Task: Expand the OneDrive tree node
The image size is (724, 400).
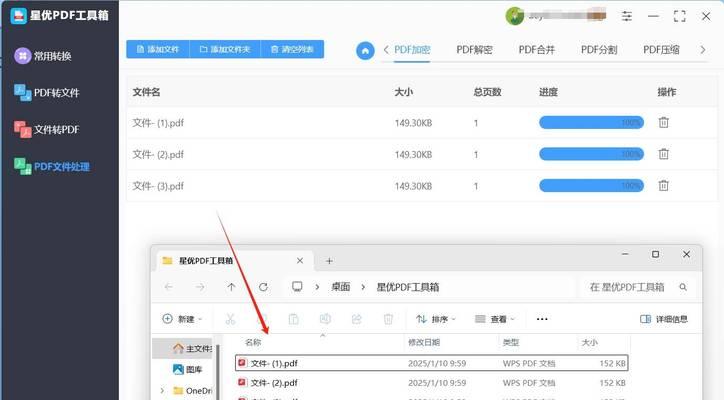Action: (x=162, y=391)
